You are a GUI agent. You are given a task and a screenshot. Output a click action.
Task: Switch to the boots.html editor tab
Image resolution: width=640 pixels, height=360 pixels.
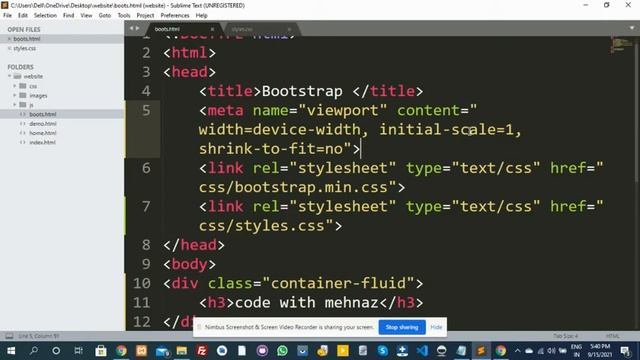(167, 29)
